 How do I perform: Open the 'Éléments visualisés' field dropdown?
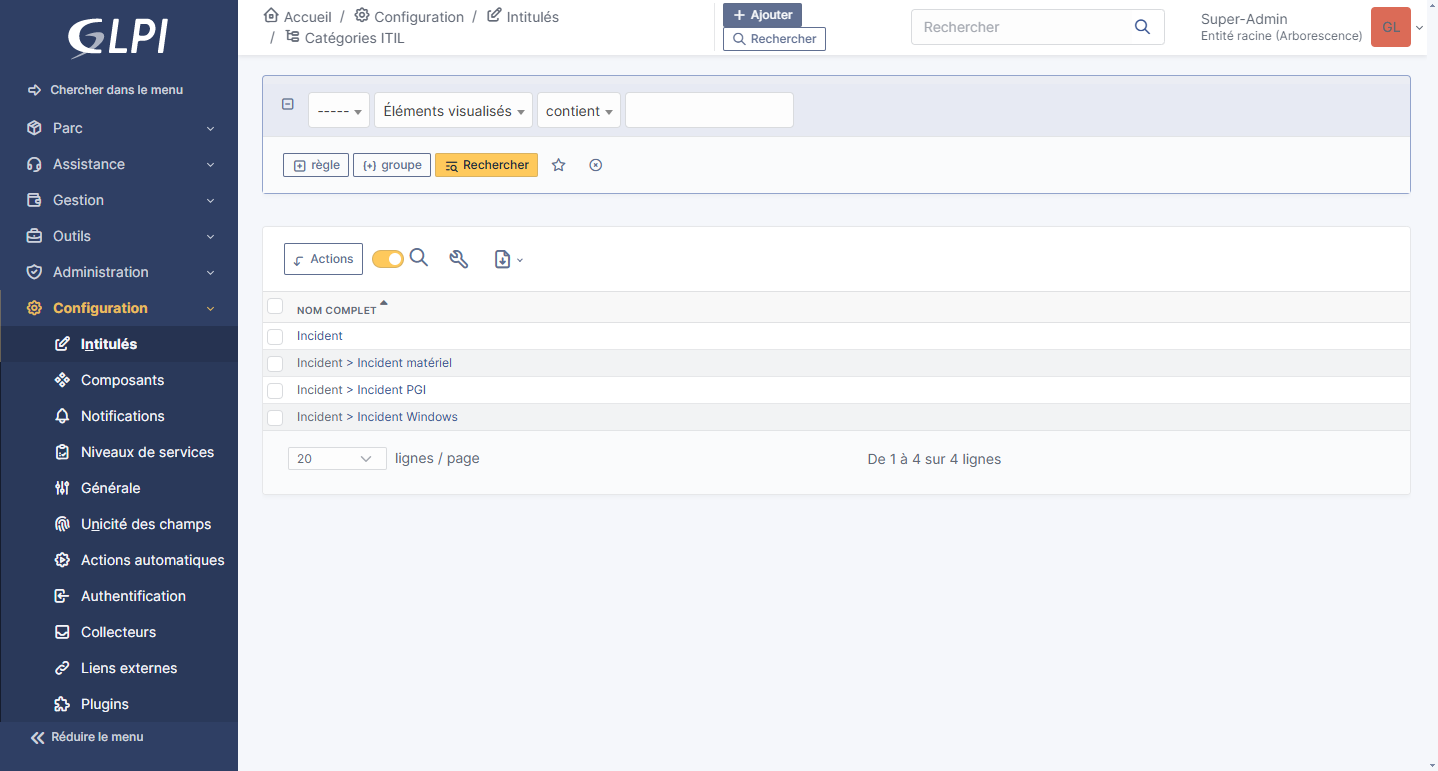coord(454,111)
